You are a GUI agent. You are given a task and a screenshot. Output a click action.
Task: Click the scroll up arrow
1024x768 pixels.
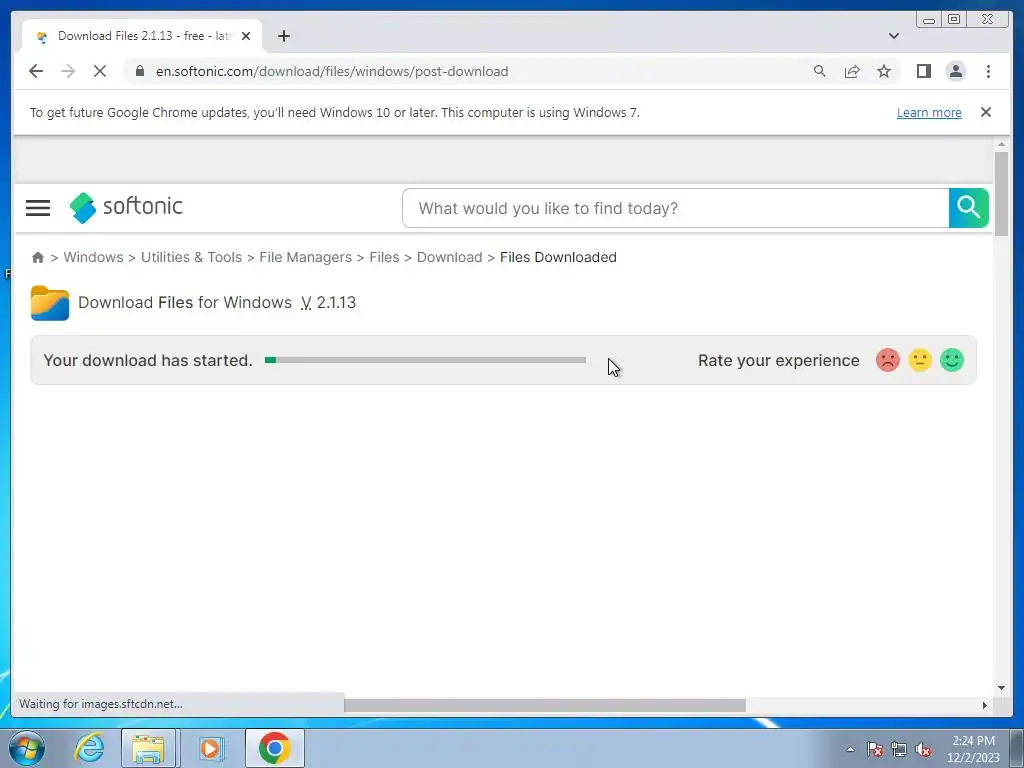1001,144
